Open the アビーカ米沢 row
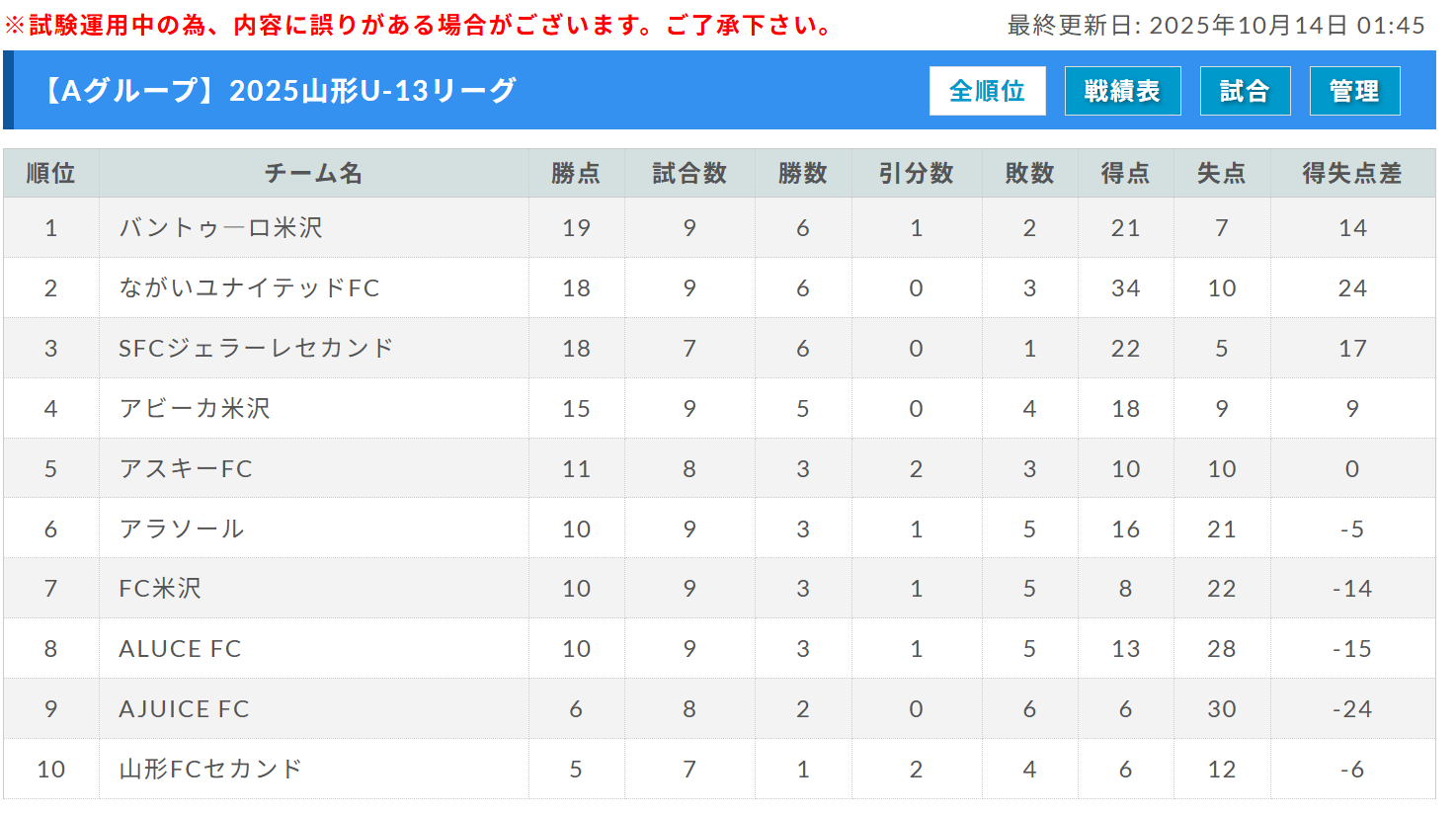 tap(195, 409)
